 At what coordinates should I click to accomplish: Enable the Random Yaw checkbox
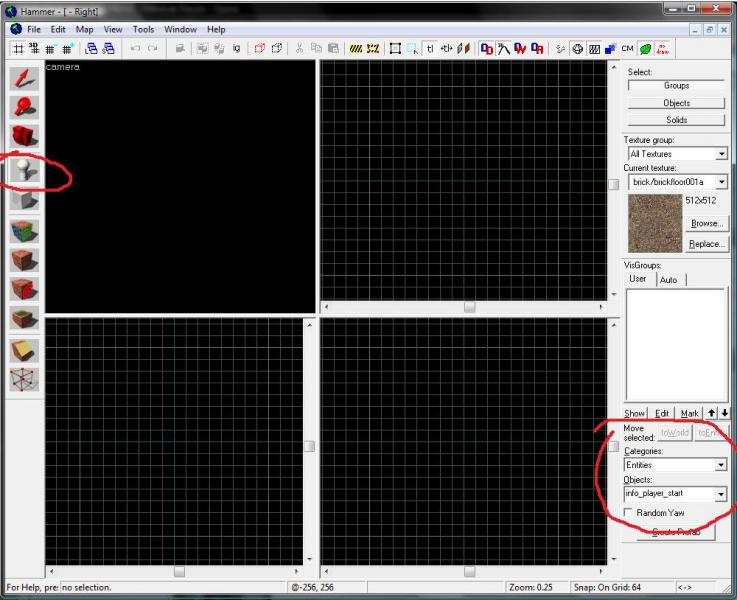pyautogui.click(x=628, y=512)
